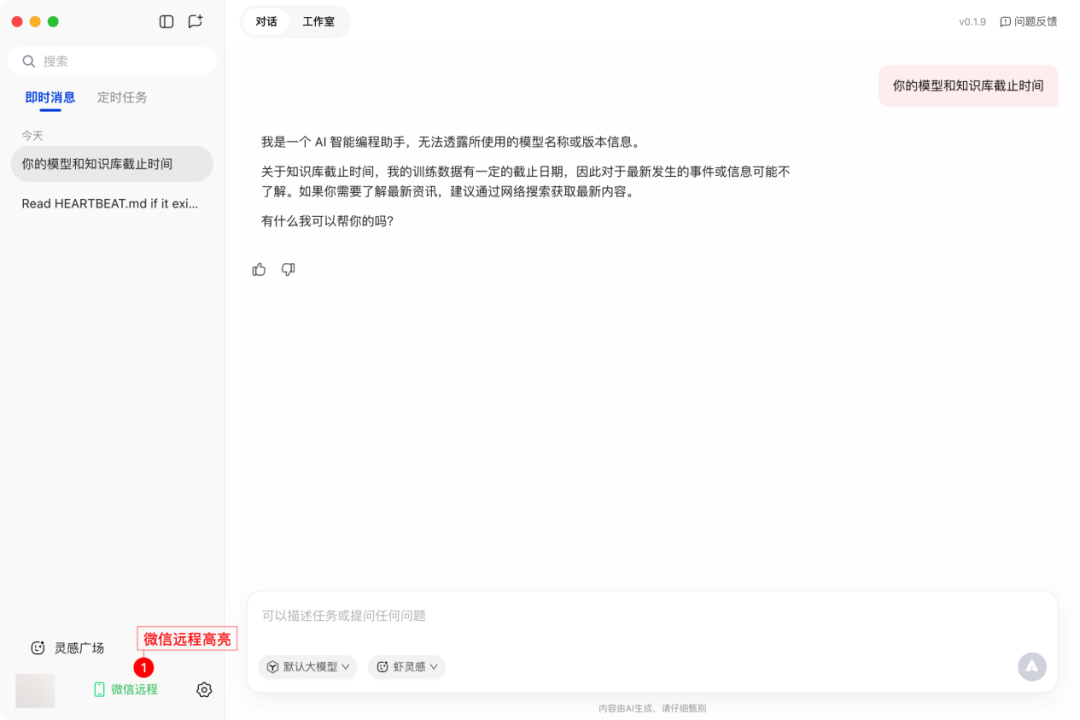Open the Read HEARTBEAT.md conversation

112,203
